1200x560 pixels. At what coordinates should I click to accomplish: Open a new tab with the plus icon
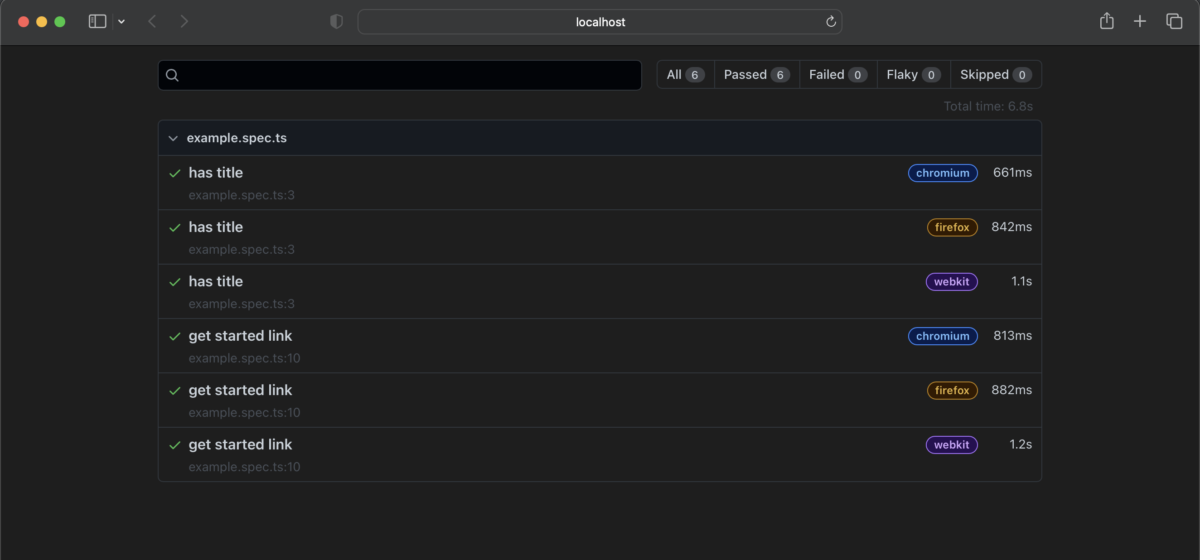coord(1140,21)
